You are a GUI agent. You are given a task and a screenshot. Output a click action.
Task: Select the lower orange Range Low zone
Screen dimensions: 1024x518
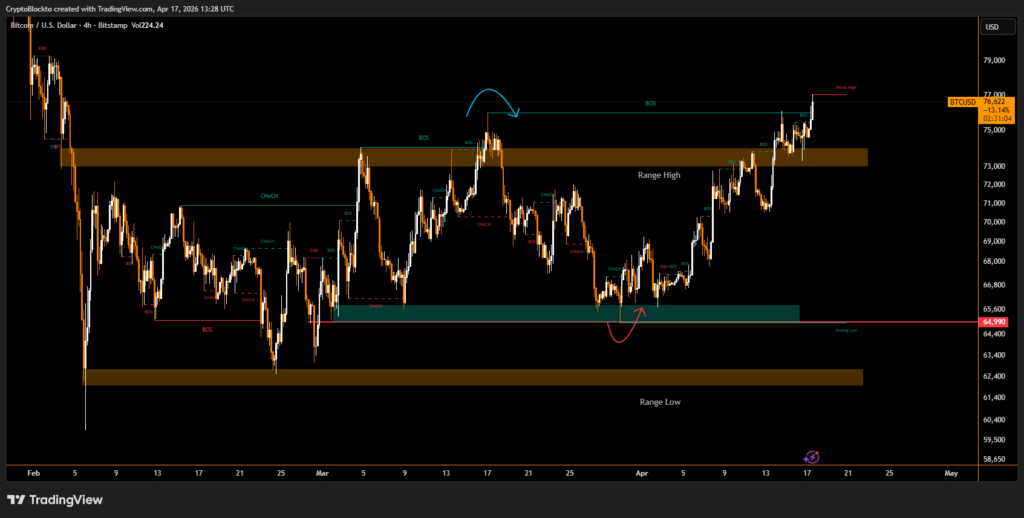[x=470, y=377]
